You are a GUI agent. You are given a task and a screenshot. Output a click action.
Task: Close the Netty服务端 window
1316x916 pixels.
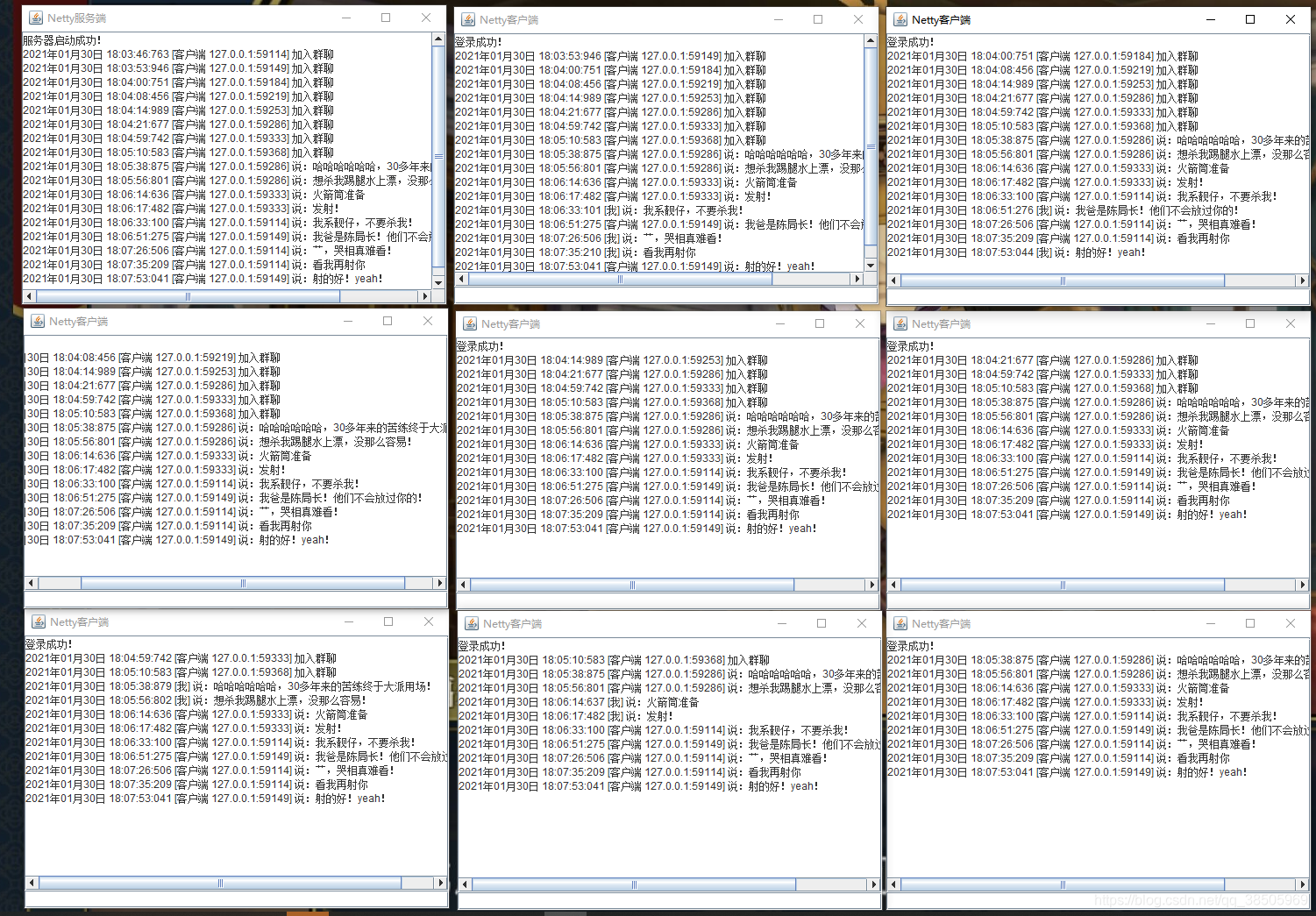(426, 18)
